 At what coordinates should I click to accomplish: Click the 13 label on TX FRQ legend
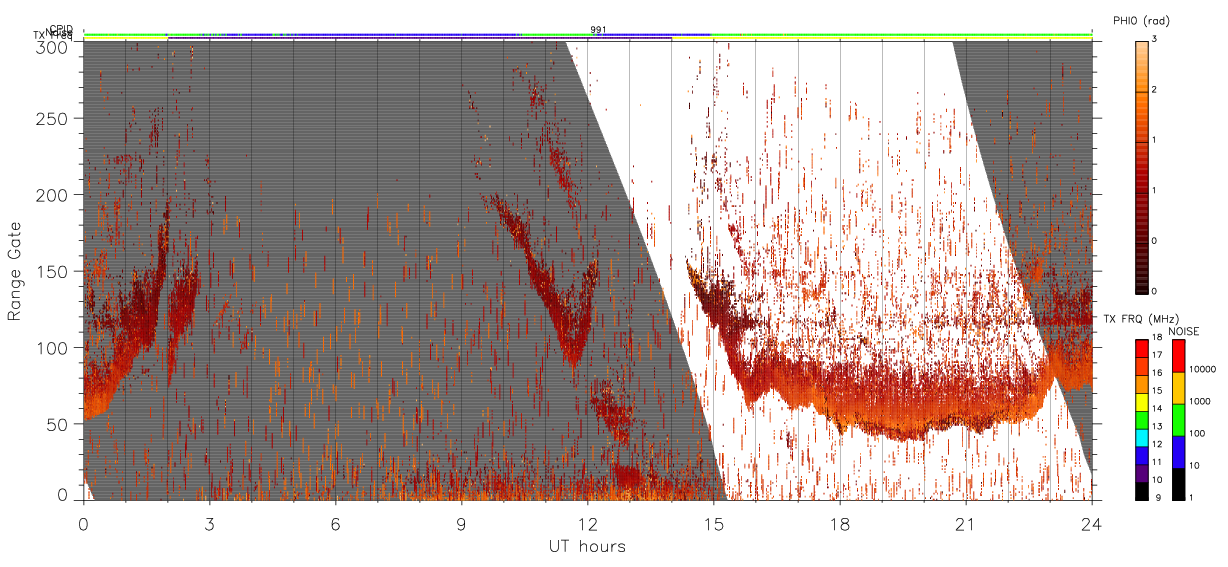click(x=1157, y=426)
